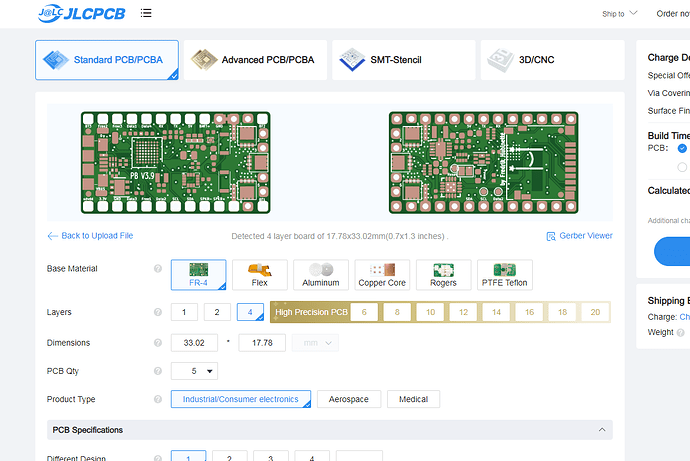Set Layers to 2
The image size is (690, 461).
217,312
